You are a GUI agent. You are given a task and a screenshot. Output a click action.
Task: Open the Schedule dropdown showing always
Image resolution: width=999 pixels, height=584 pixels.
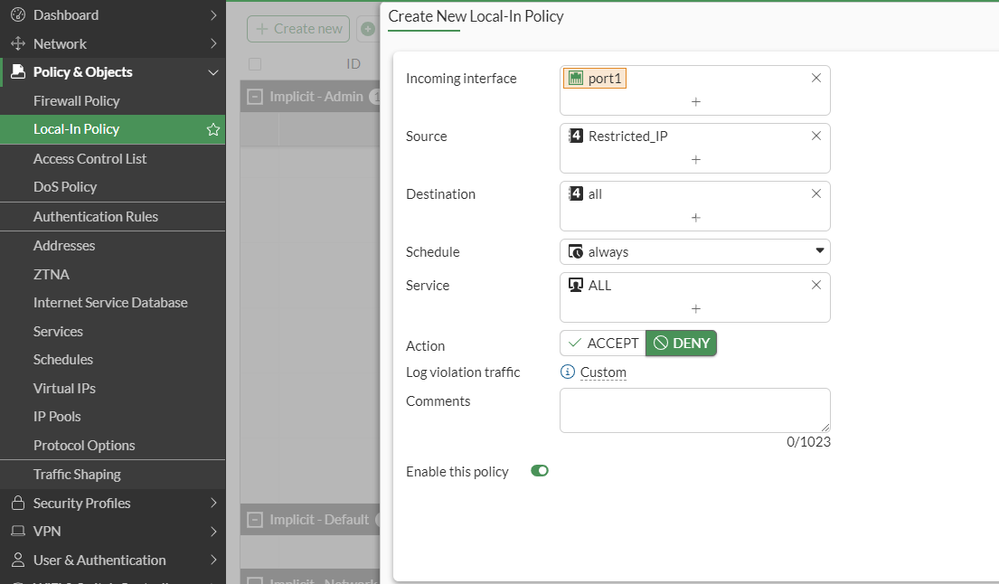click(x=695, y=252)
